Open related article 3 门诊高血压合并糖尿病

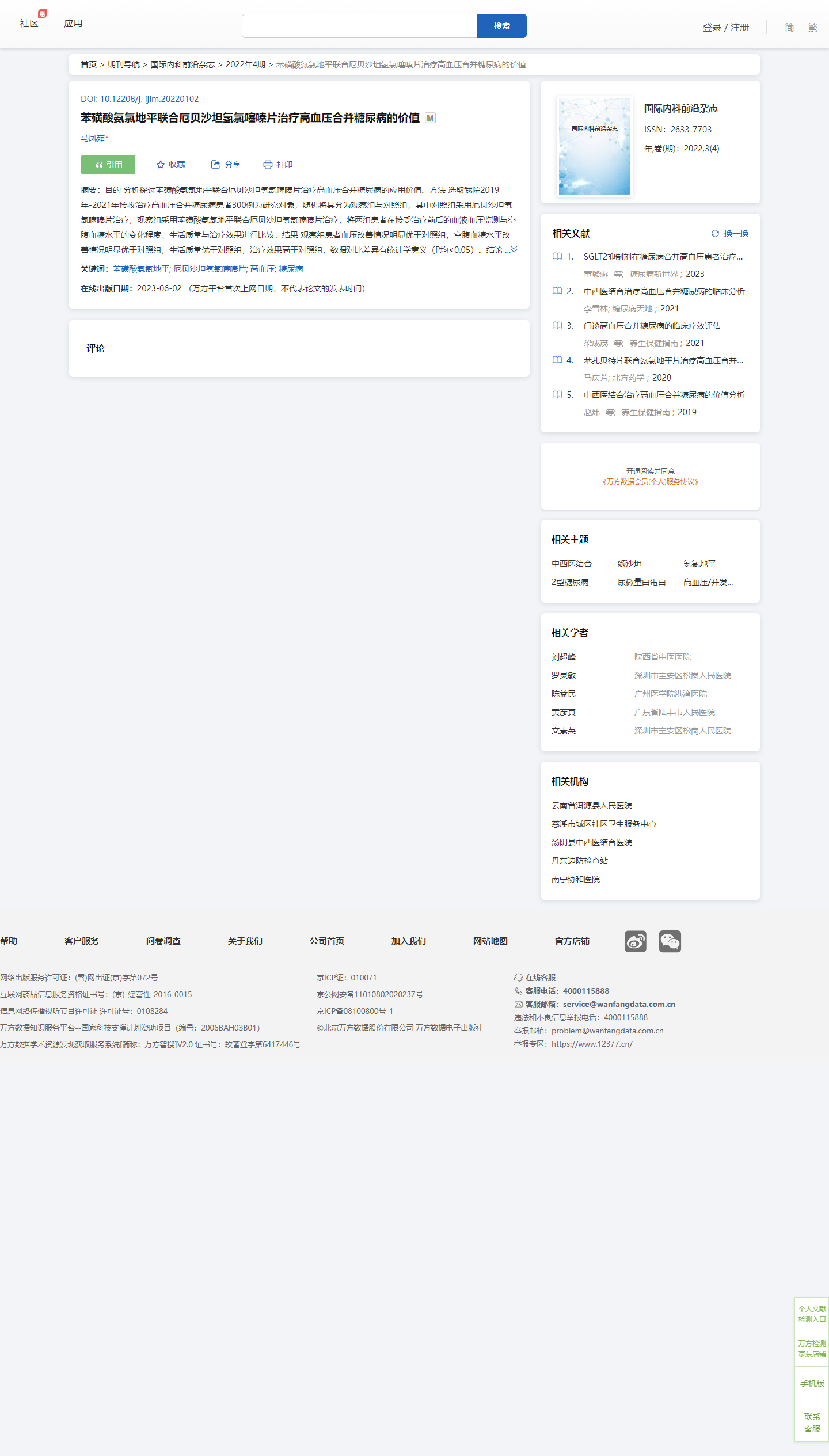coord(652,326)
